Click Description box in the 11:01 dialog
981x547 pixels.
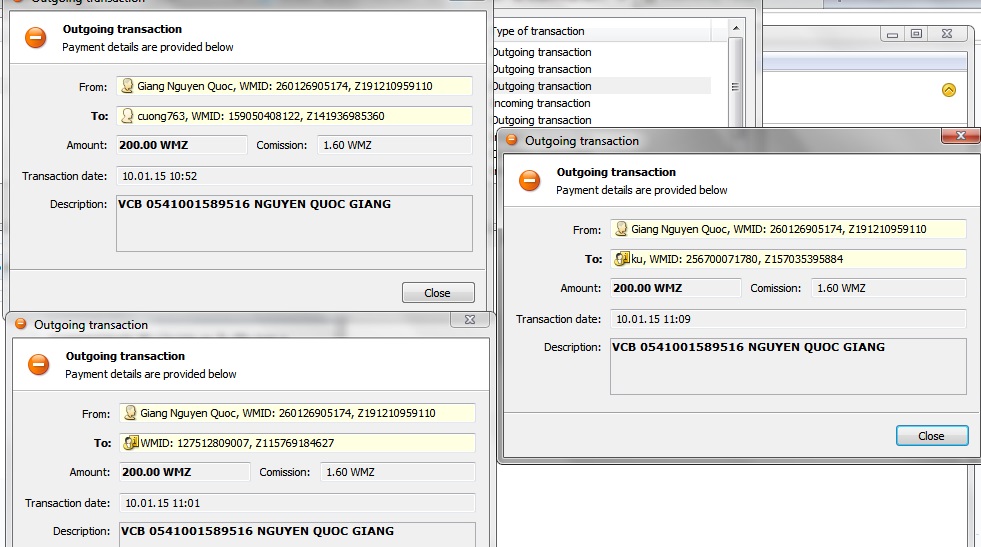pos(297,534)
